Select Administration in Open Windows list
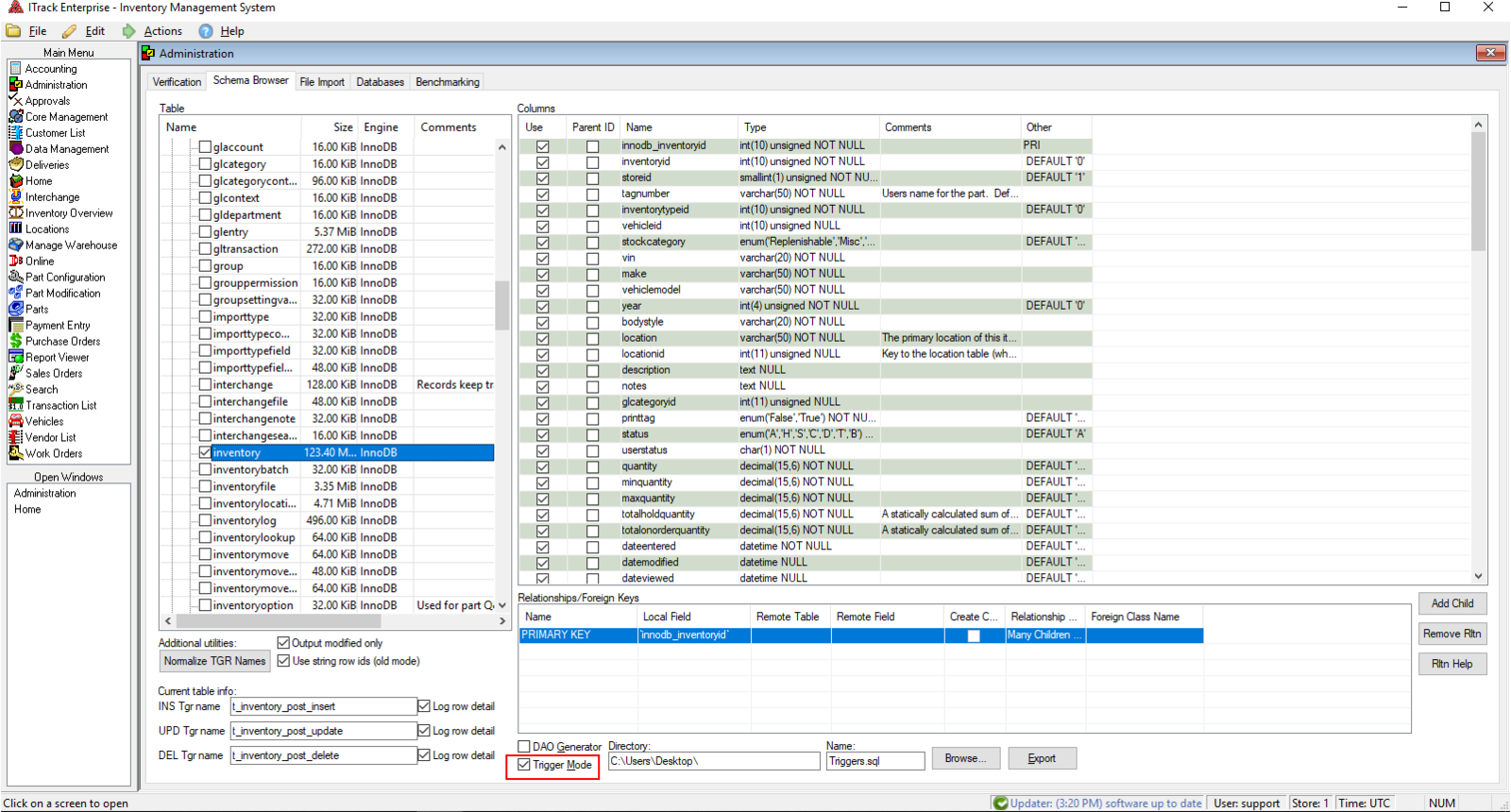1511x812 pixels. pyautogui.click(x=45, y=494)
